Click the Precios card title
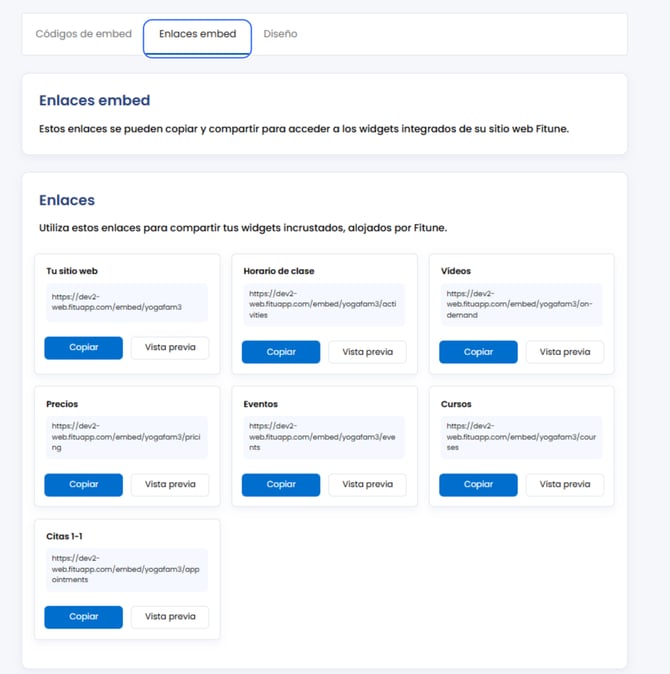This screenshot has height=674, width=670. pos(62,404)
